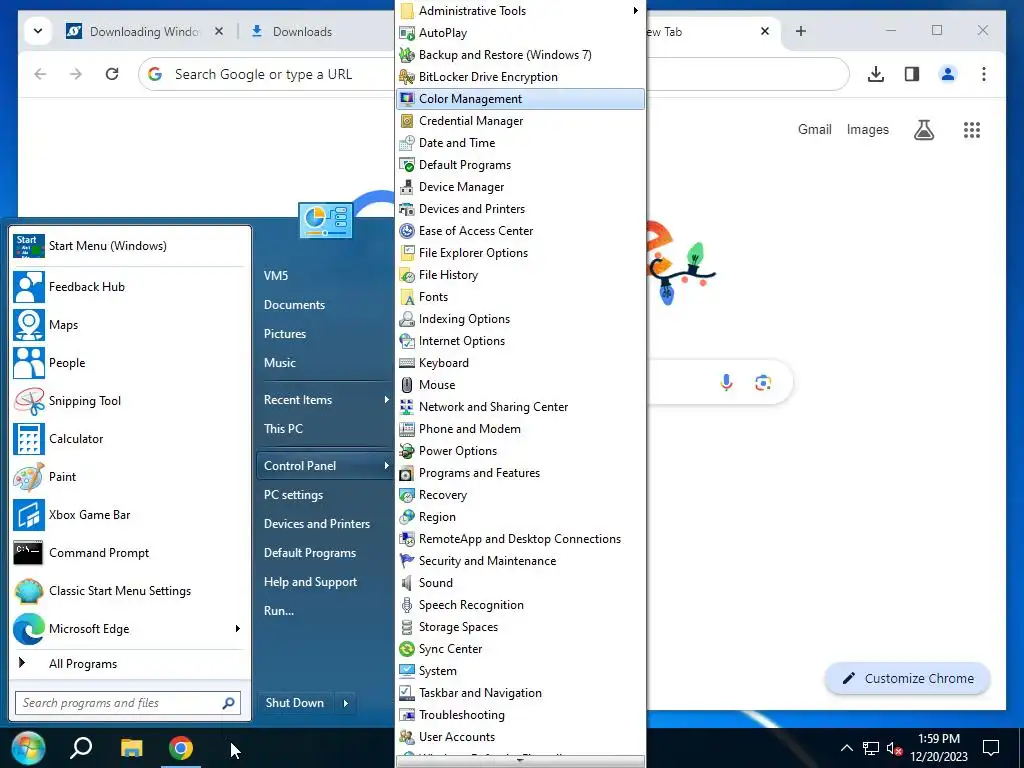Open Chrome tab search dropdown
The width and height of the screenshot is (1024, 768).
click(38, 31)
